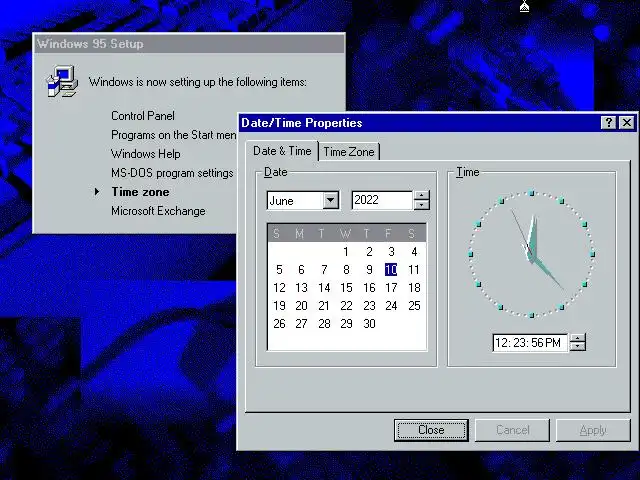
Task: Select day 5 in the calendar
Action: 279,270
